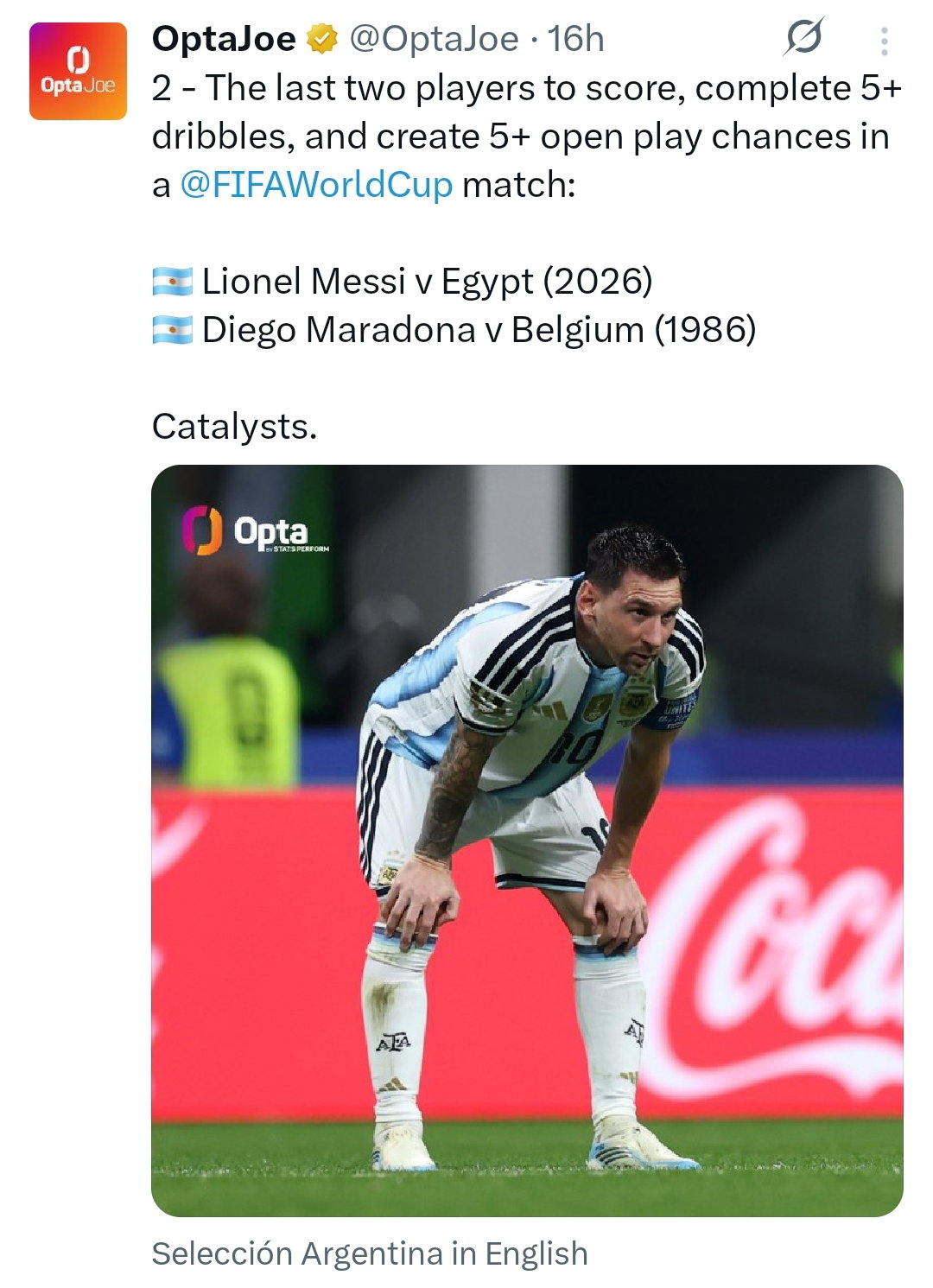Tap the second Argentina flag emoji
Screen dimensions: 933x1288
pos(172,330)
